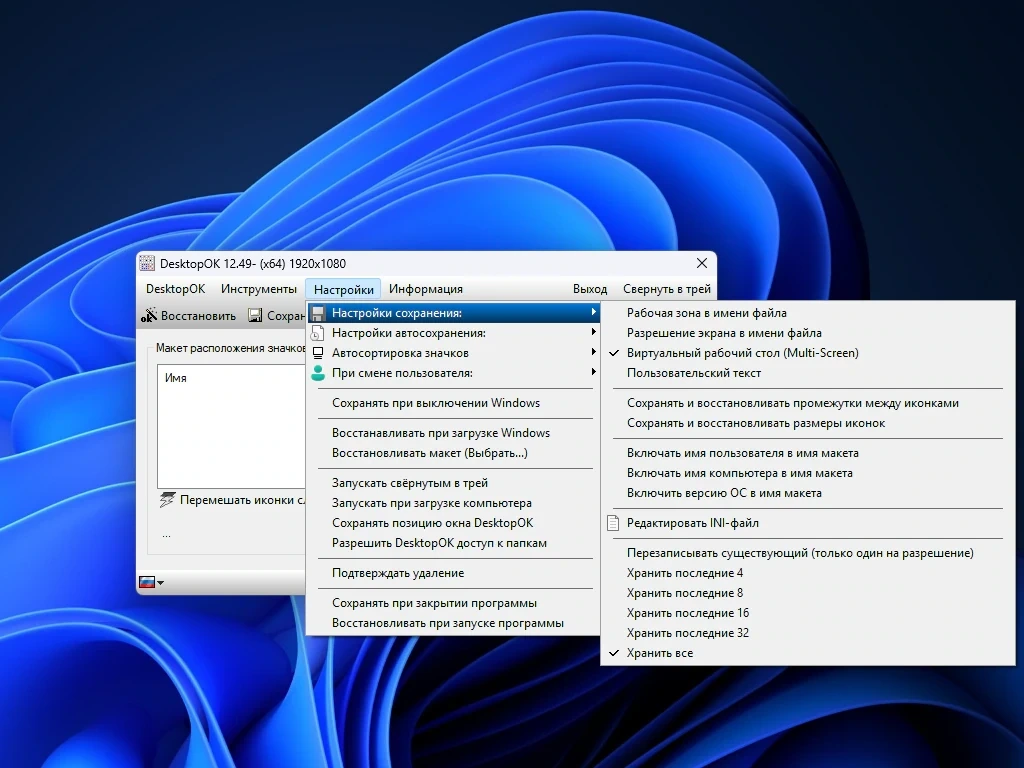1024x768 pixels.
Task: Open Редактировать INI-файл
Action: tap(808, 522)
